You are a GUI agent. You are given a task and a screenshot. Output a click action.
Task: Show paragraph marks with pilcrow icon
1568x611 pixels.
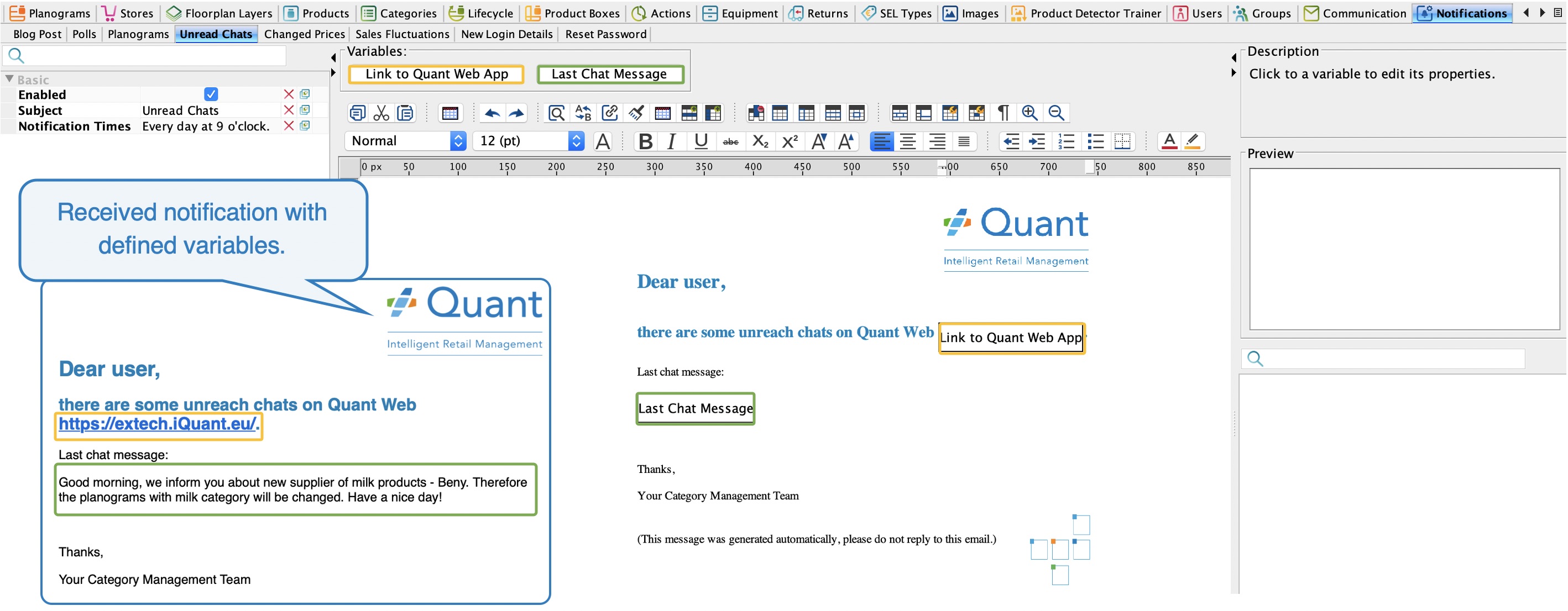1002,113
